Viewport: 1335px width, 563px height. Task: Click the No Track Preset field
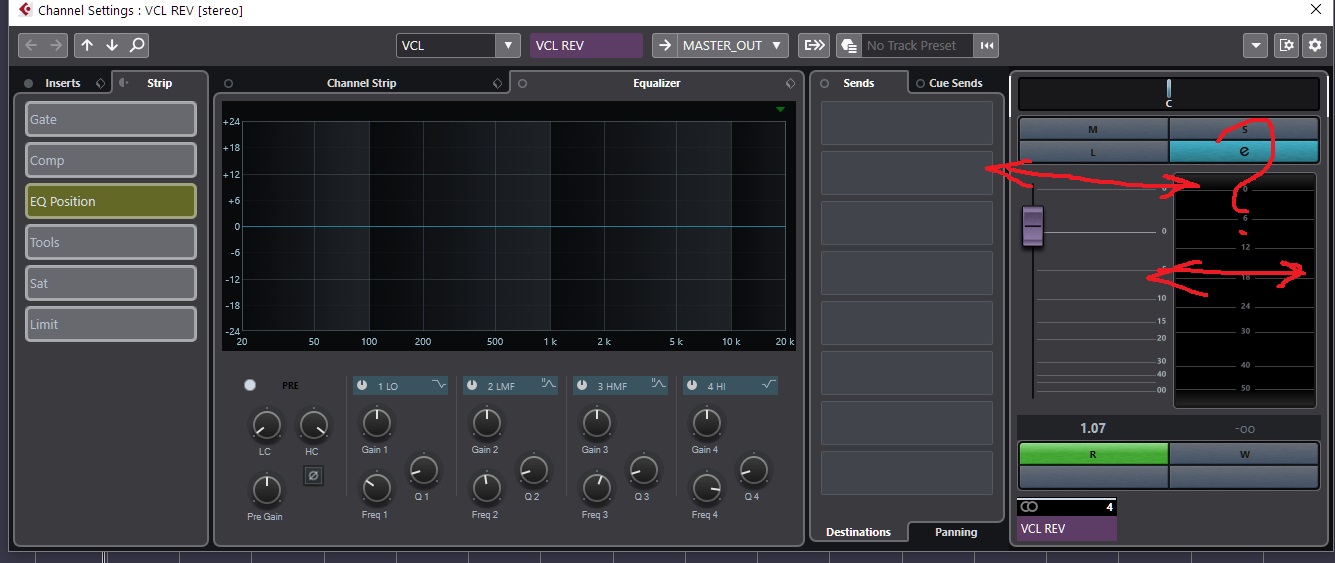tap(918, 45)
